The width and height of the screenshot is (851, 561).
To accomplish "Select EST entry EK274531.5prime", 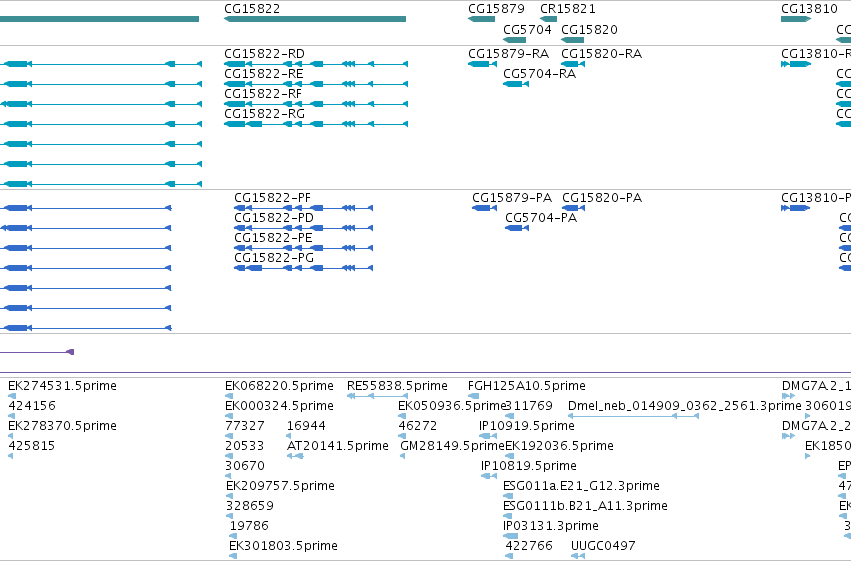I will tap(62, 386).
